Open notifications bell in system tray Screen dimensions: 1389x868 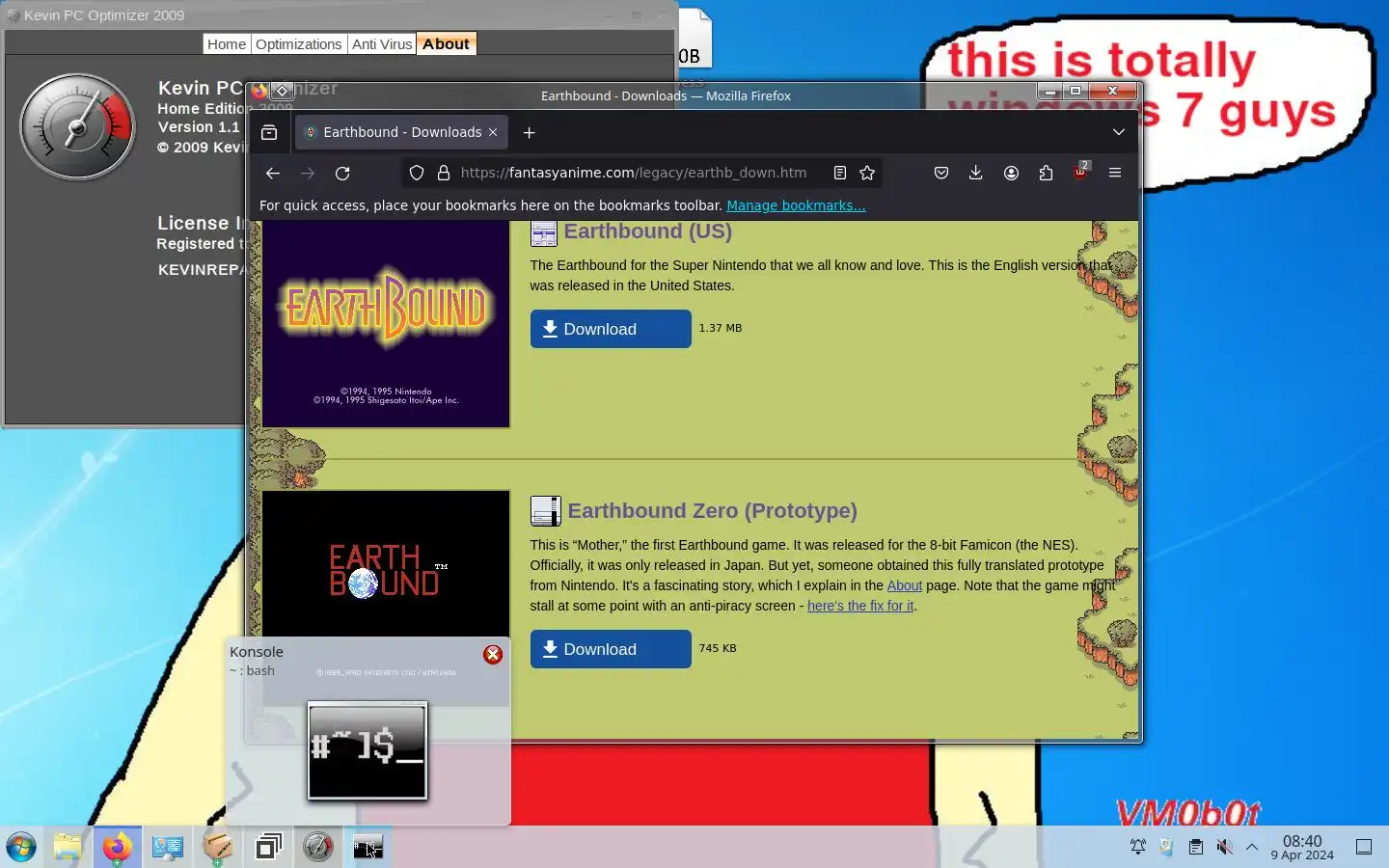click(x=1138, y=848)
